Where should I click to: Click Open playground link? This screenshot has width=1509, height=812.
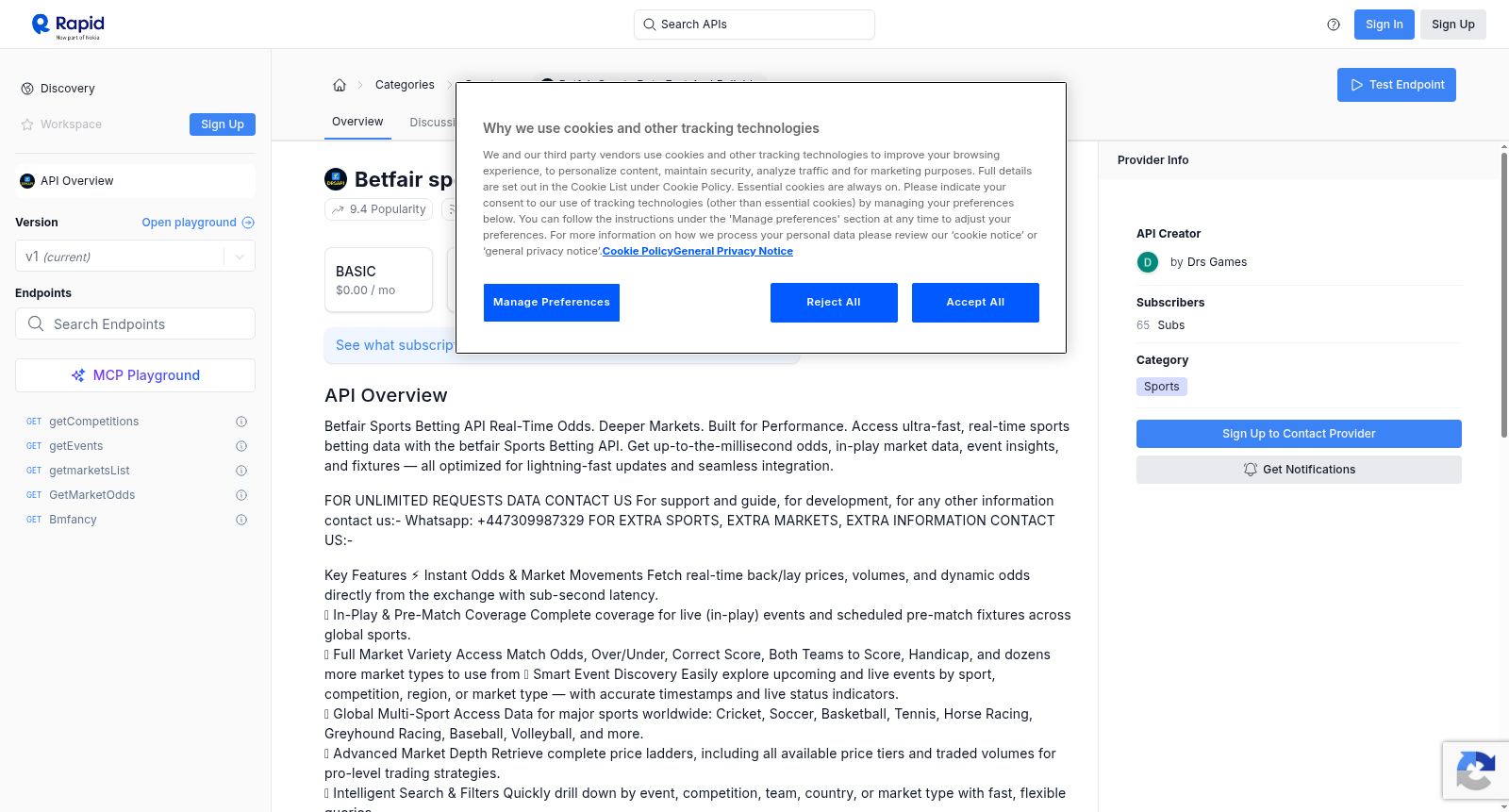(198, 223)
